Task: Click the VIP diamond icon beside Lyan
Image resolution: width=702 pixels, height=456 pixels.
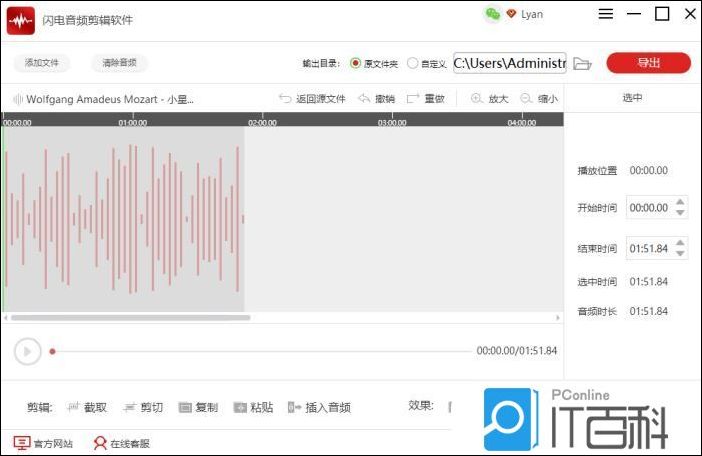Action: 511,14
